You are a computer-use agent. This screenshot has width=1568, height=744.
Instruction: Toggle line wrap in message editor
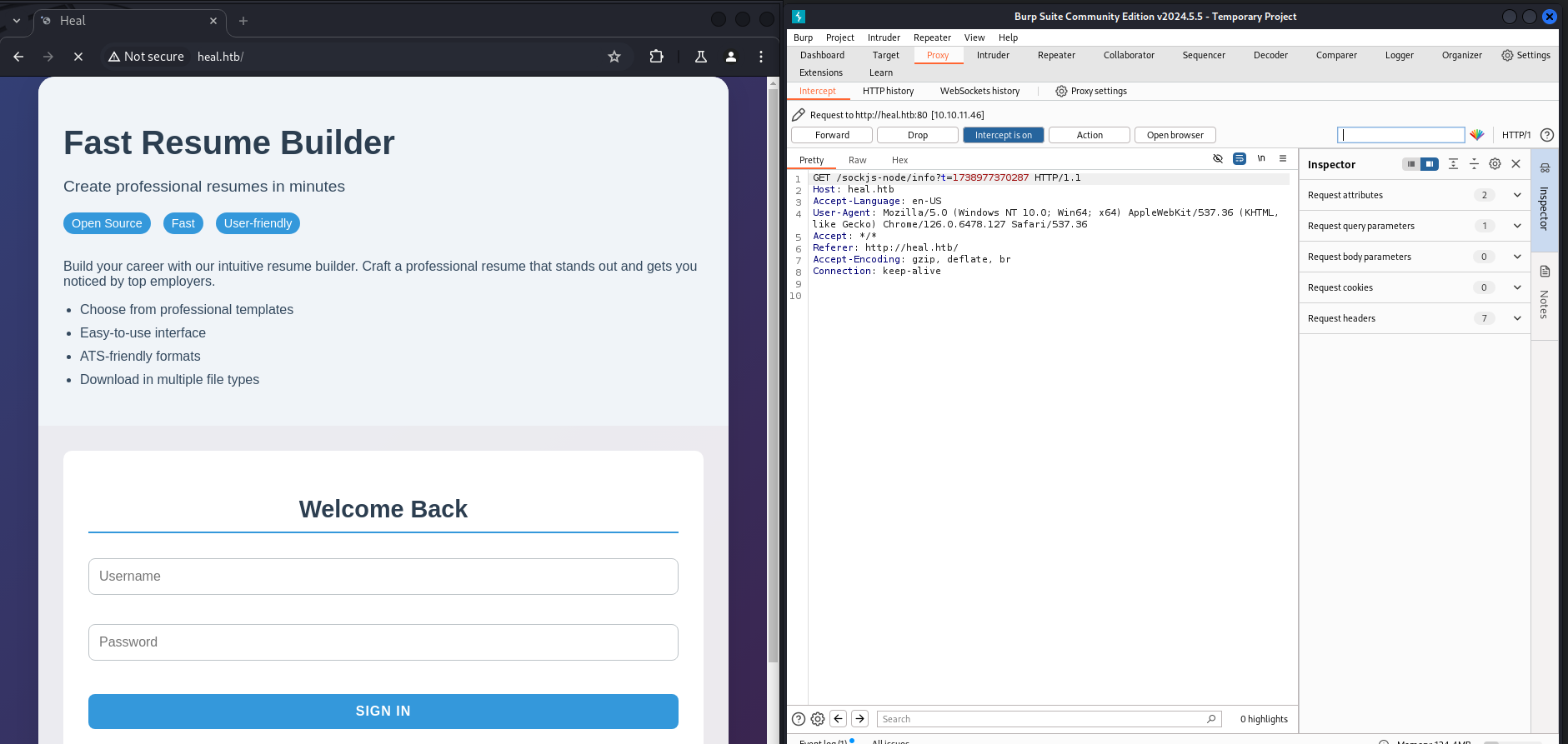pyautogui.click(x=1240, y=158)
